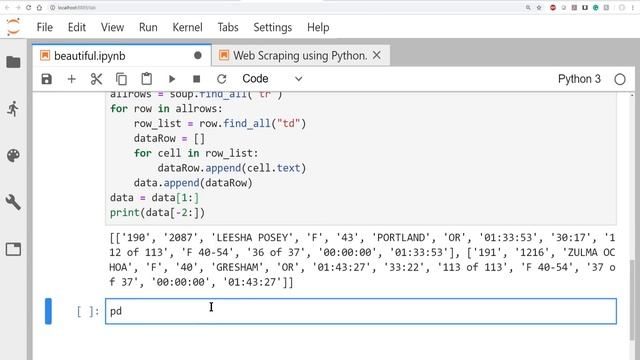Insert a new cell with the plus icon
The height and width of the screenshot is (360, 640).
click(x=71, y=79)
